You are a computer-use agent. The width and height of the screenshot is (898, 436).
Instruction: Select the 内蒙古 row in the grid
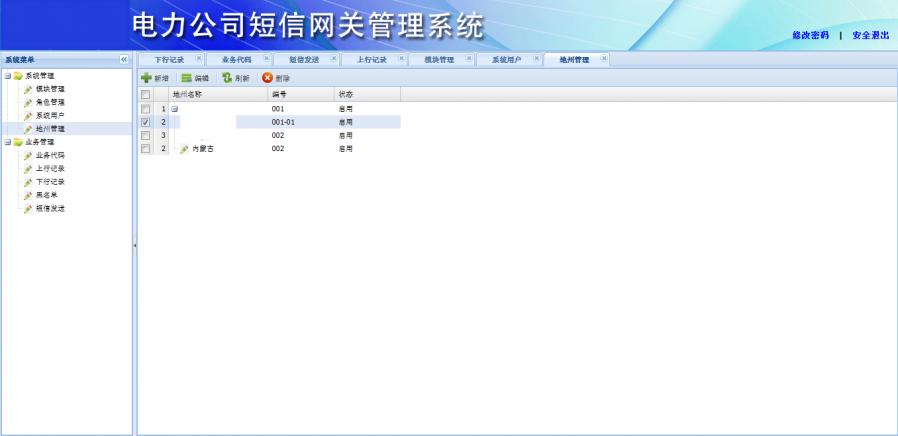[x=203, y=148]
